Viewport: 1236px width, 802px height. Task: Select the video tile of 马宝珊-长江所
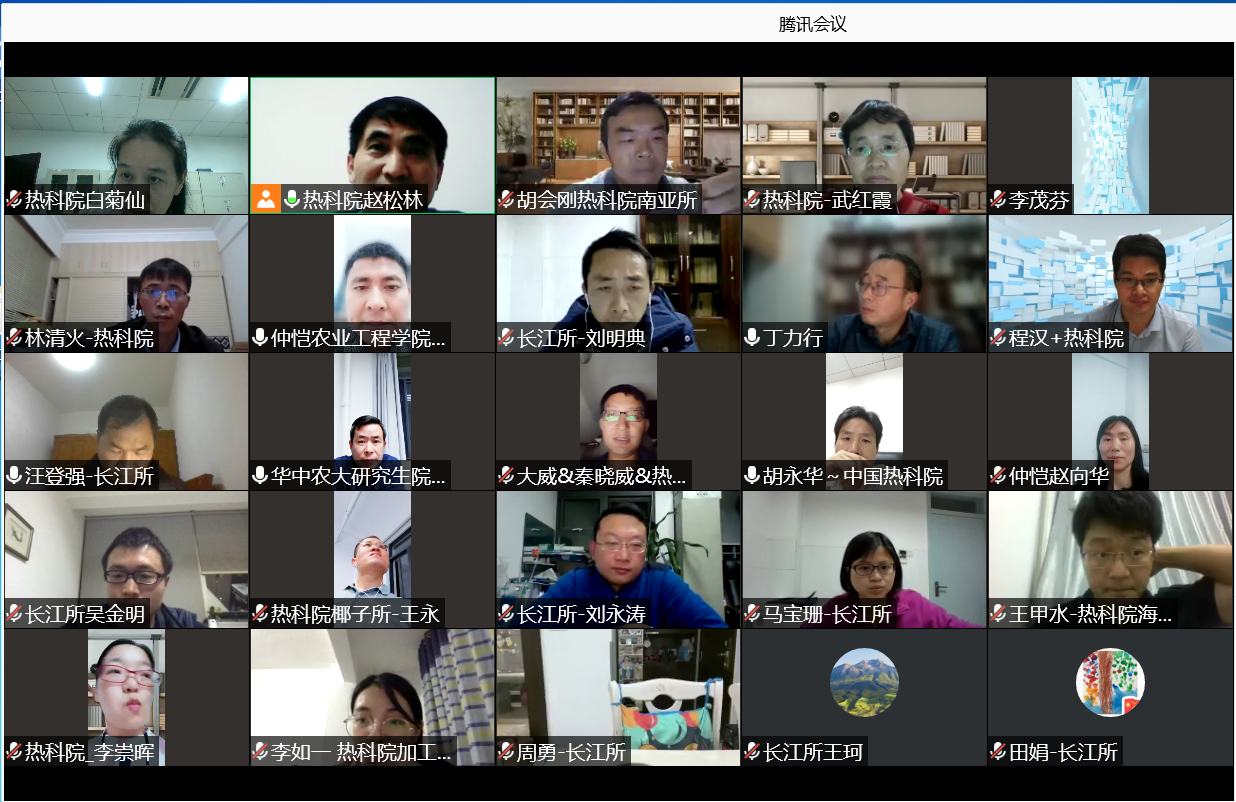[864, 559]
